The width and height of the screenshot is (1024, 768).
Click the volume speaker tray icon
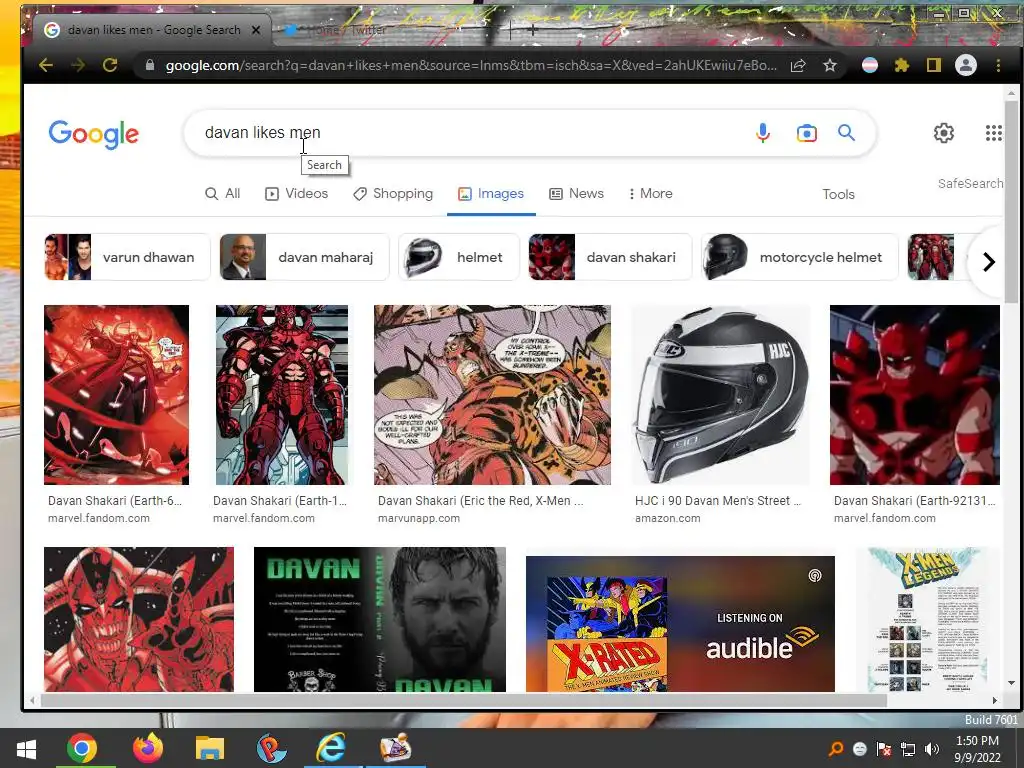click(932, 749)
